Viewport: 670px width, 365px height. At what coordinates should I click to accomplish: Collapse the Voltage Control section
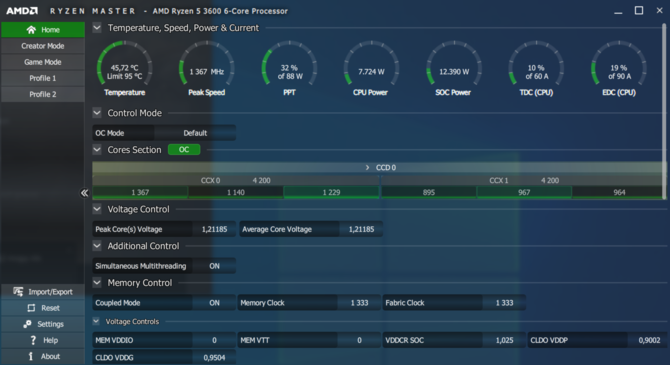point(97,209)
